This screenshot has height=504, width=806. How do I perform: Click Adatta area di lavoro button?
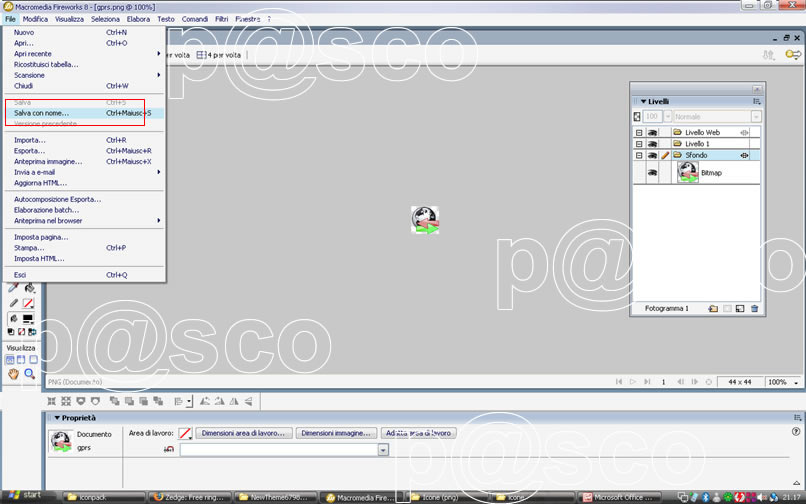pos(418,433)
